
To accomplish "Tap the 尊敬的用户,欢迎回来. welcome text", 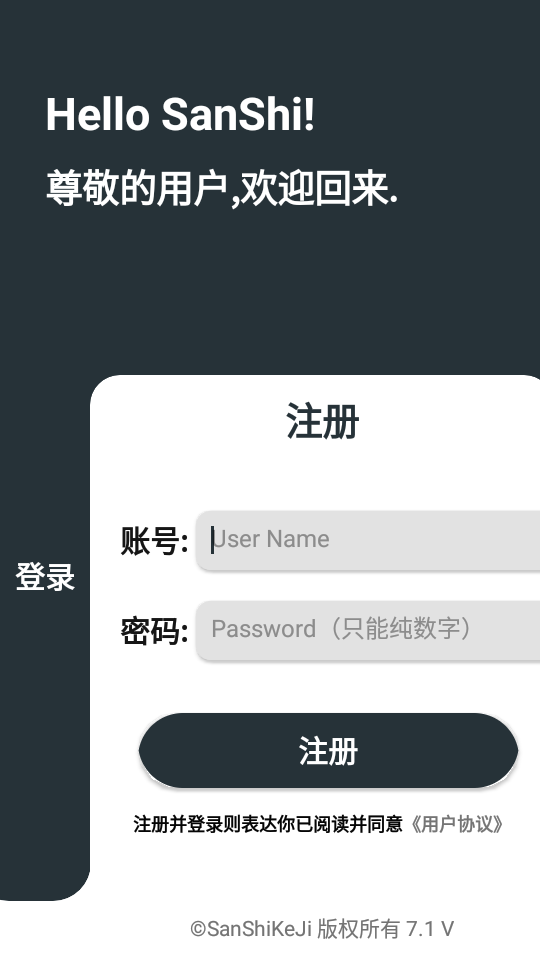I will pos(222,189).
